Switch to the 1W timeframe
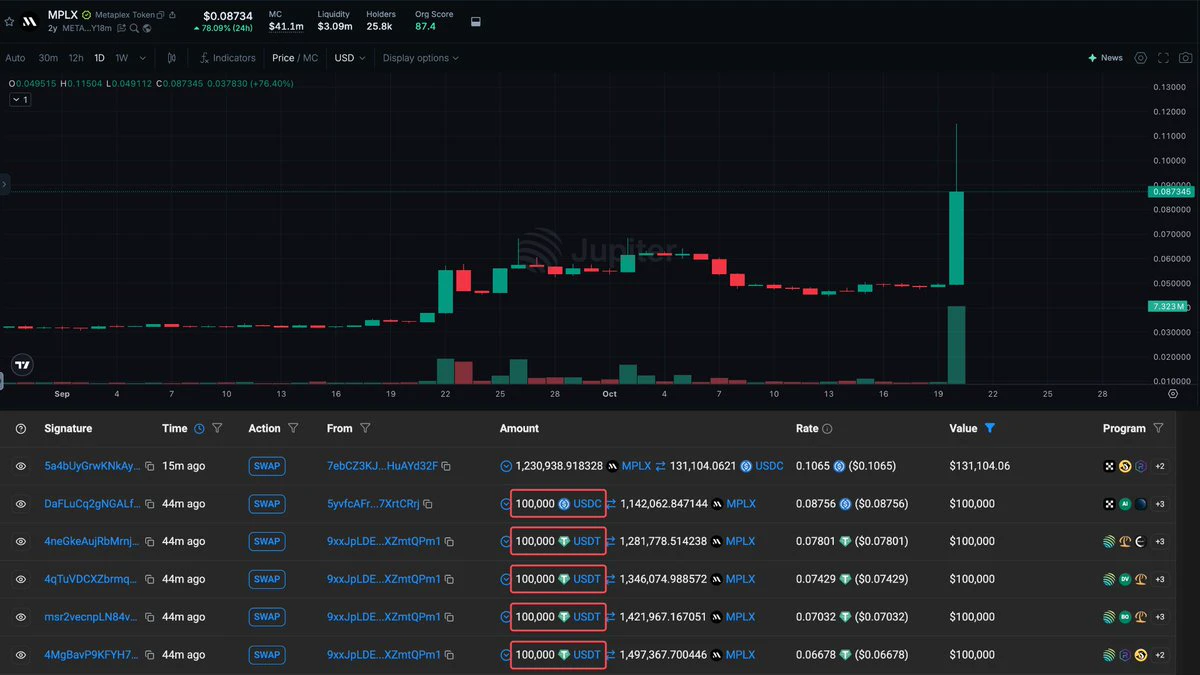 (122, 58)
